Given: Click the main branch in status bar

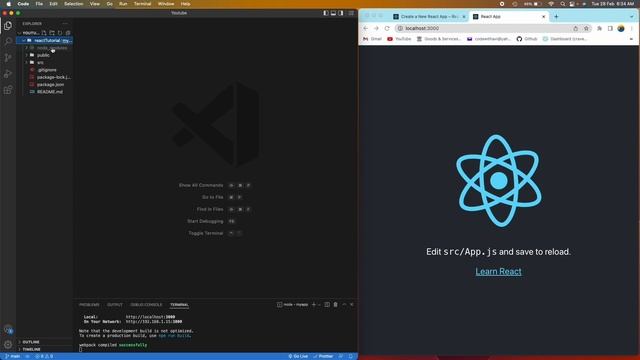Looking at the screenshot, I should [12, 356].
